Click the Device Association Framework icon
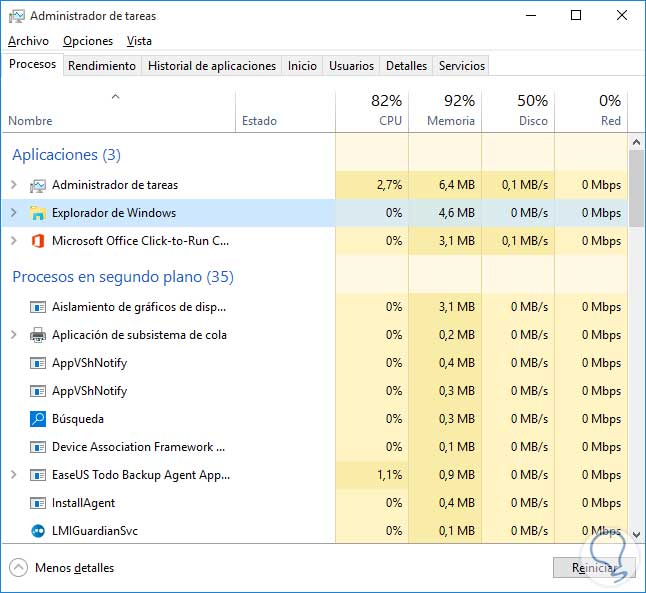The width and height of the screenshot is (646, 593). coord(38,447)
